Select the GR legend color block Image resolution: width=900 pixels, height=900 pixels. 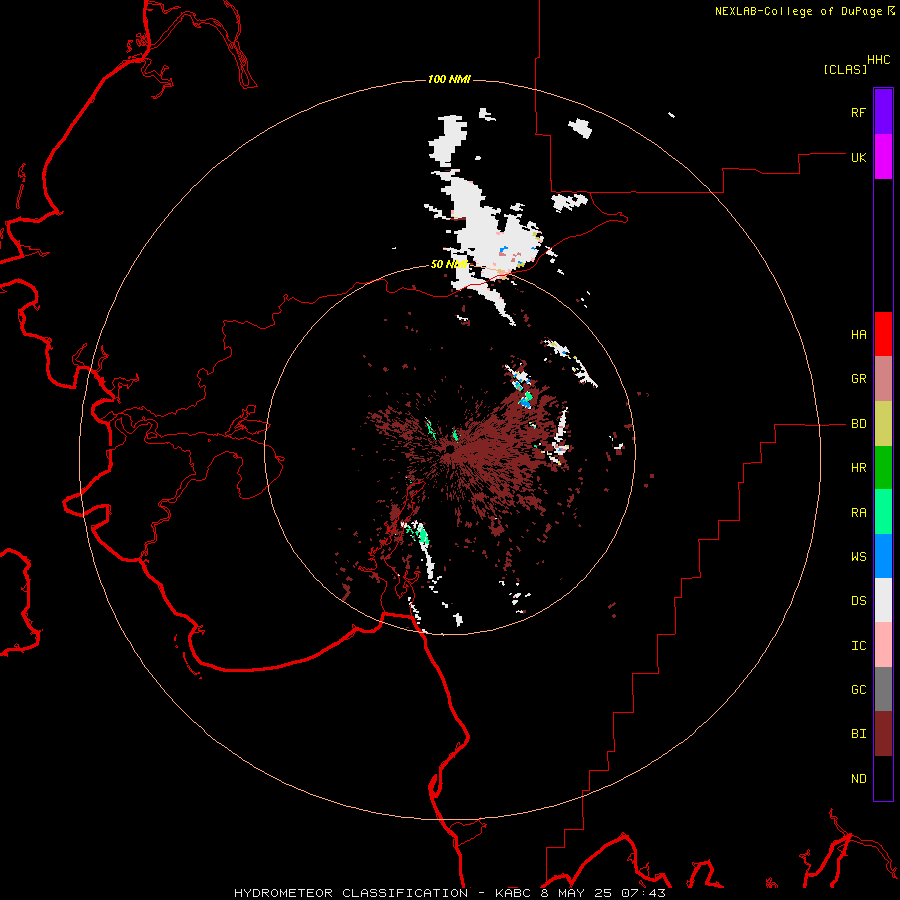883,379
